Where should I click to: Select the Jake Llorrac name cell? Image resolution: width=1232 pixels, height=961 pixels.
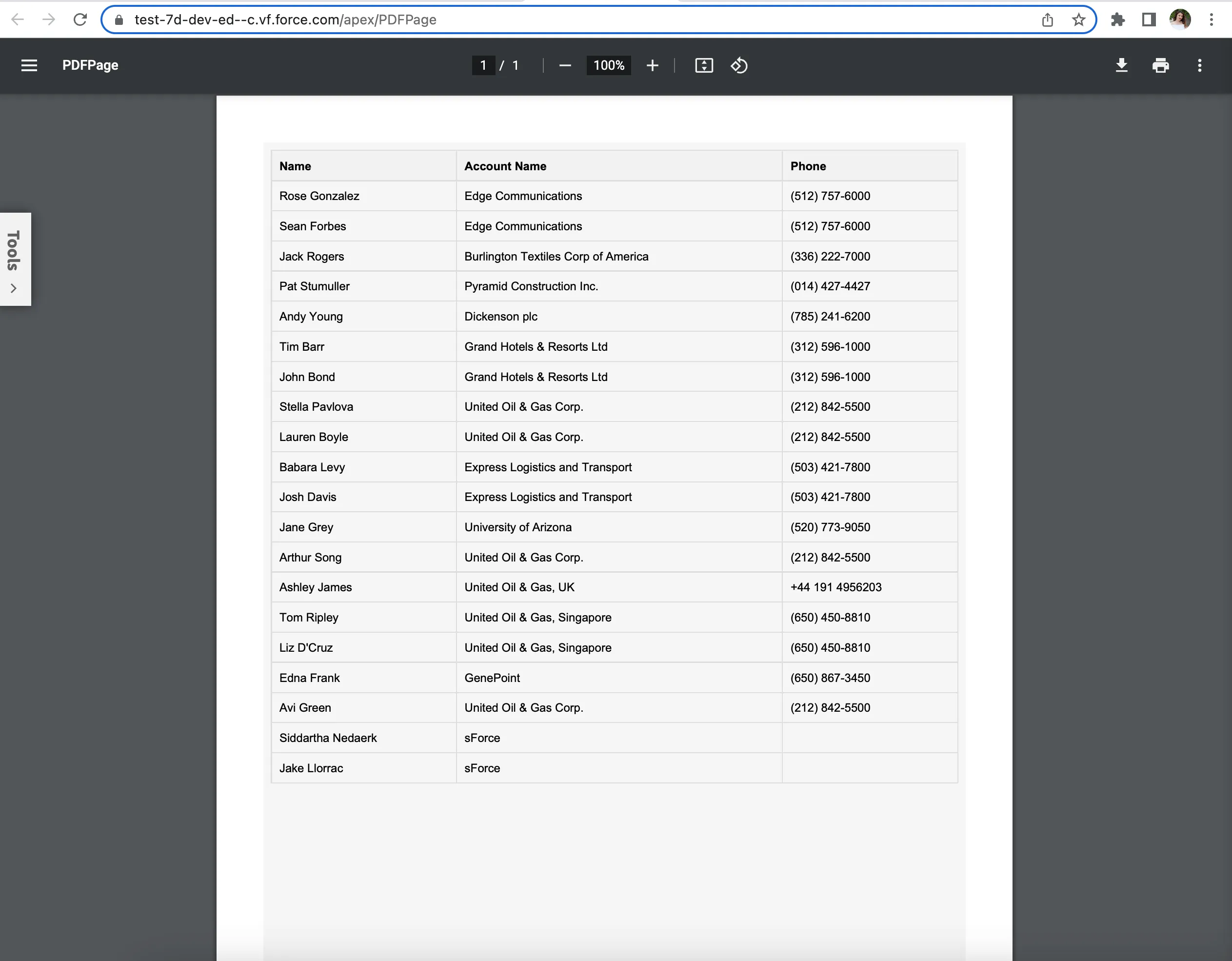[x=364, y=768]
